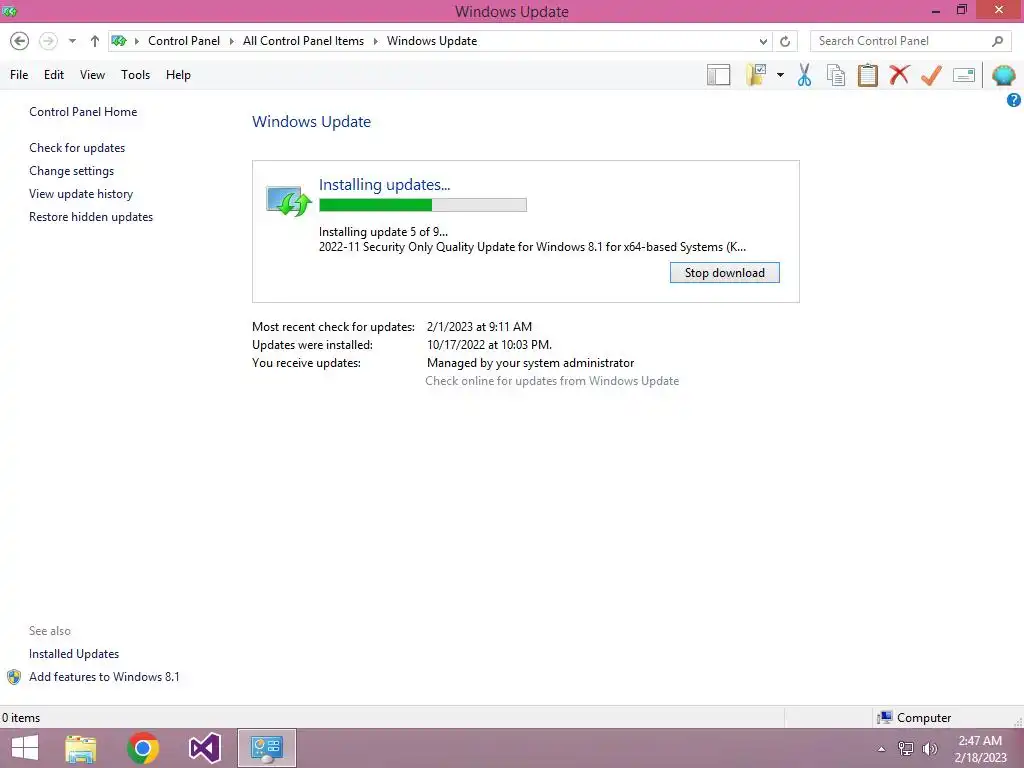Click the search magnifier icon

pyautogui.click(x=997, y=41)
